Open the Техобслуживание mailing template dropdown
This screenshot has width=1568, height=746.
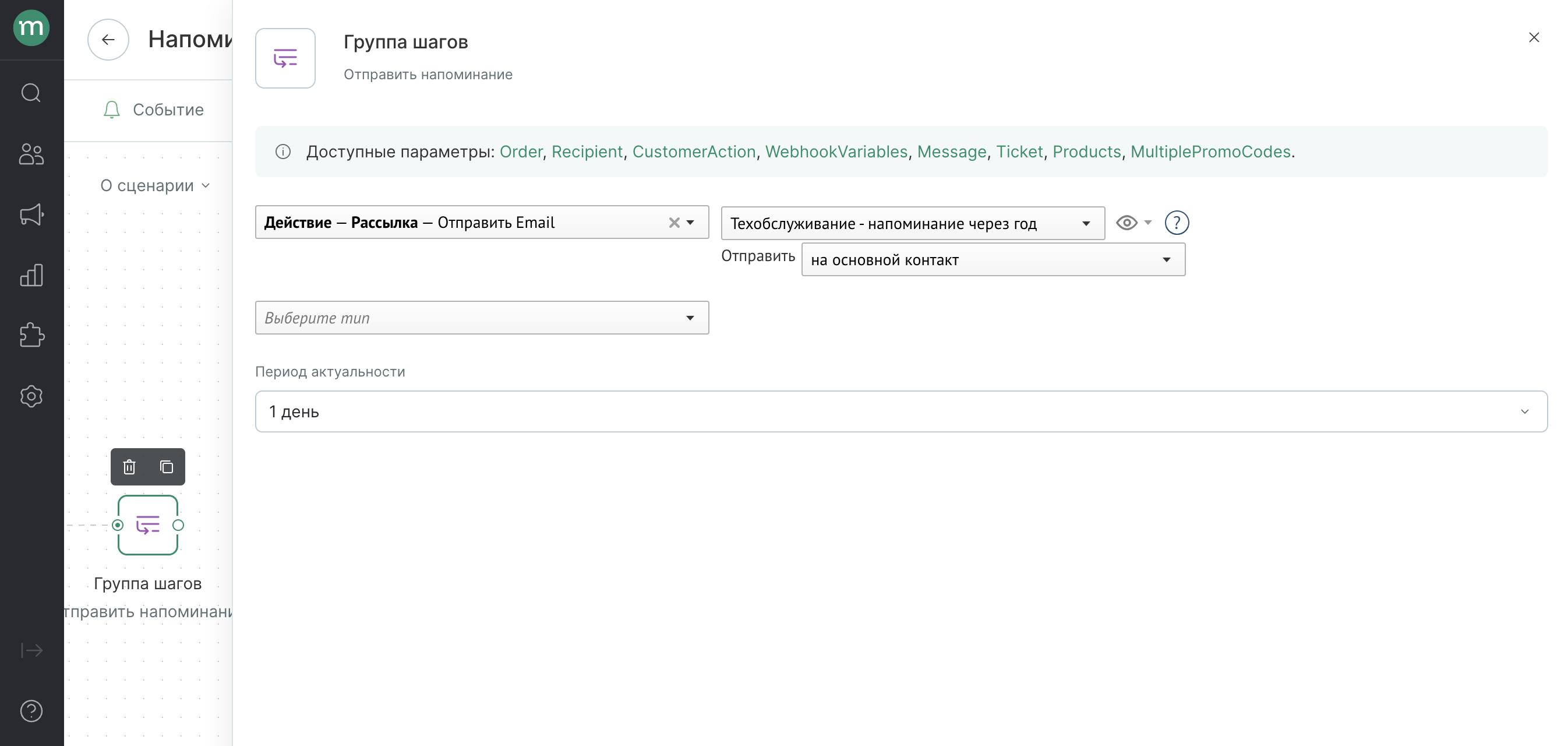pyautogui.click(x=913, y=223)
